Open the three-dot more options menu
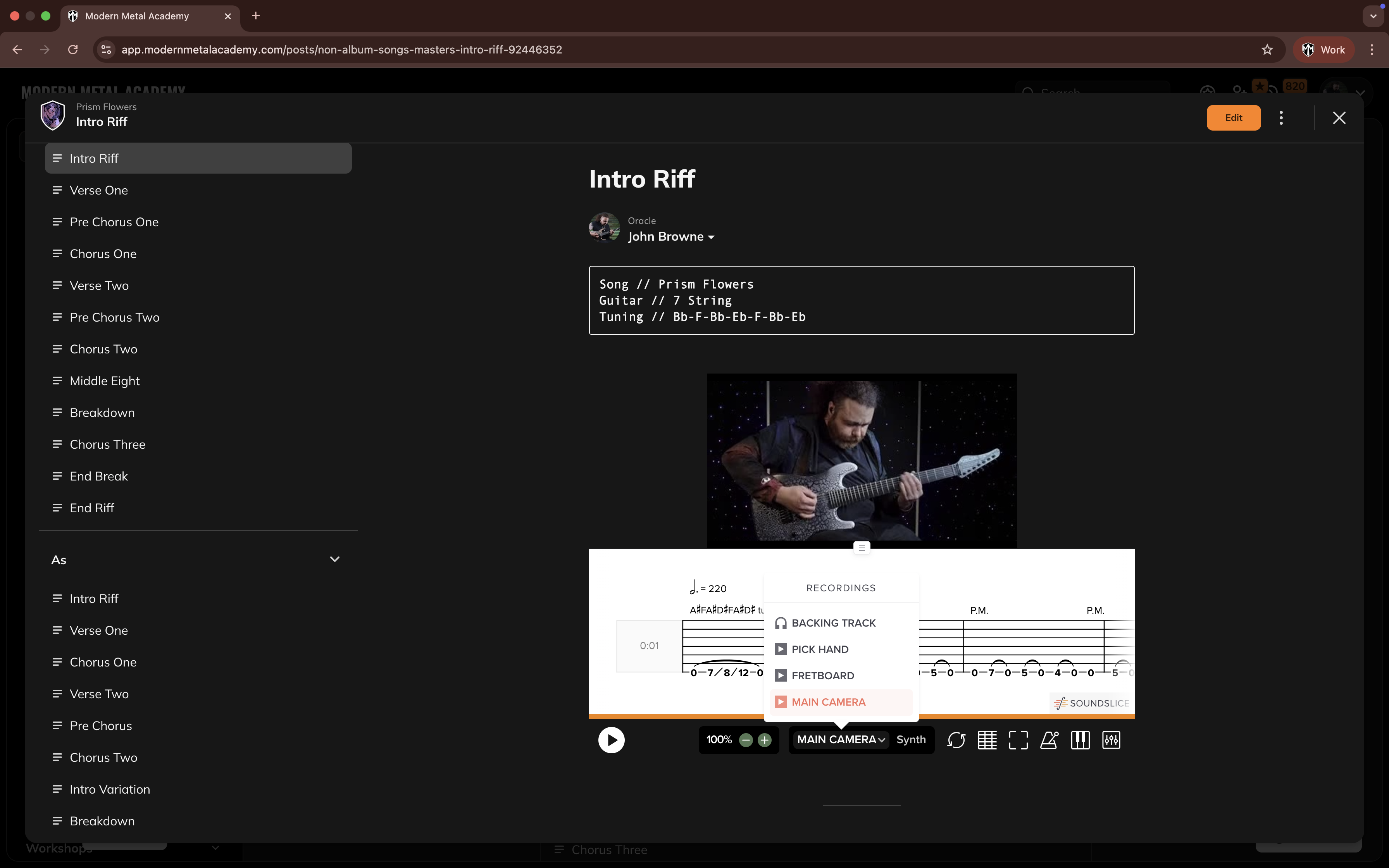Screen dimensions: 1389x868 pyautogui.click(x=1281, y=118)
